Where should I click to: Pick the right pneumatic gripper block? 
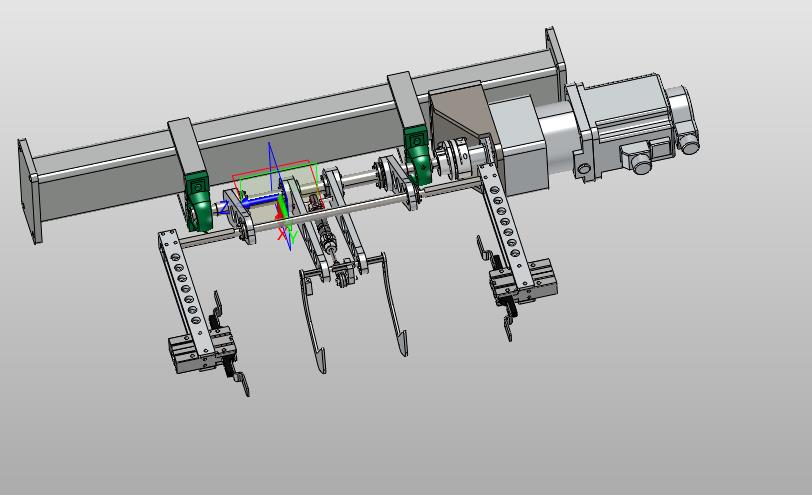(x=524, y=283)
